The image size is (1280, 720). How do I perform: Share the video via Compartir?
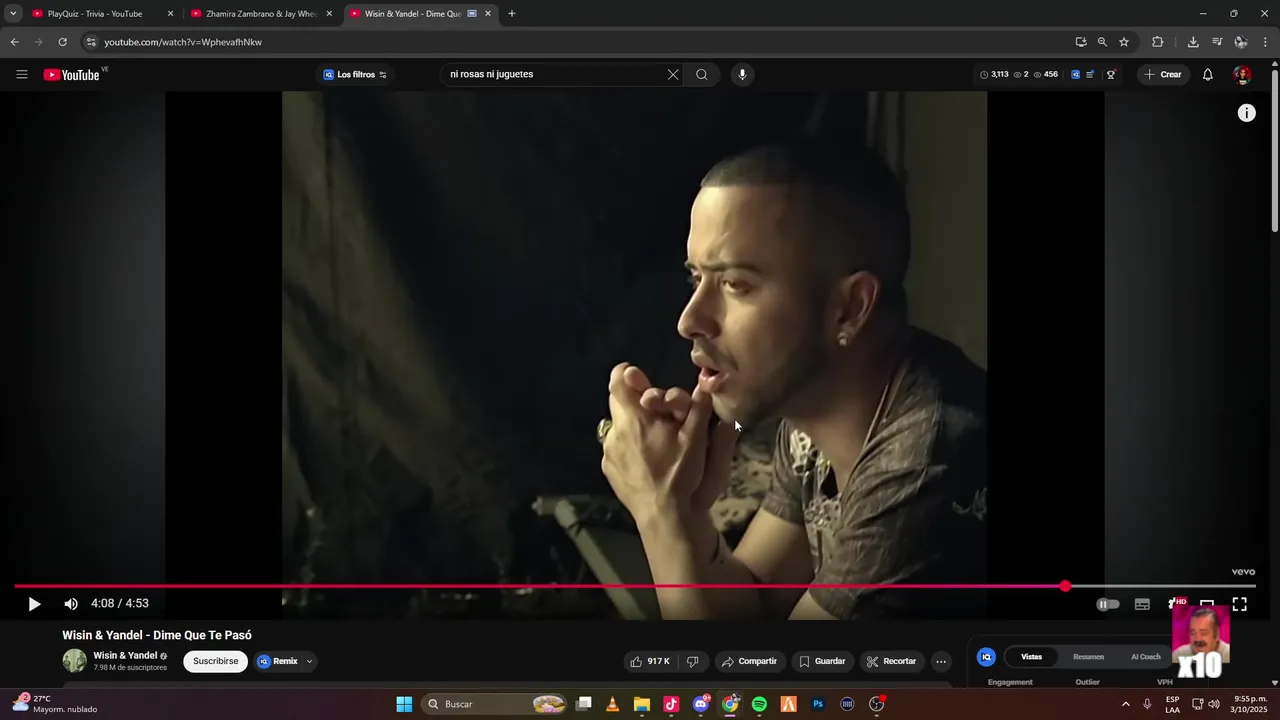click(750, 661)
